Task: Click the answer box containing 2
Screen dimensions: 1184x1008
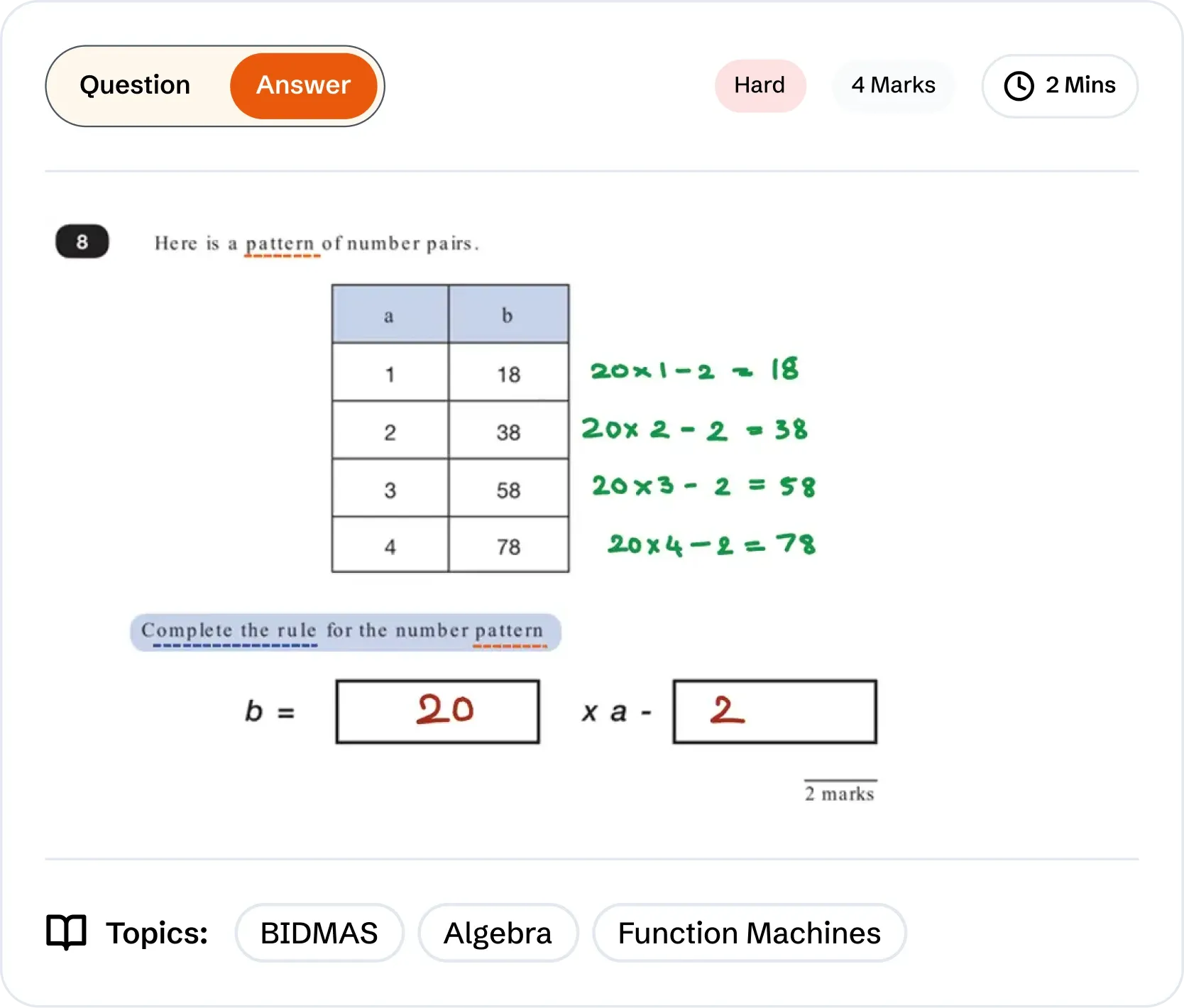Action: [774, 711]
